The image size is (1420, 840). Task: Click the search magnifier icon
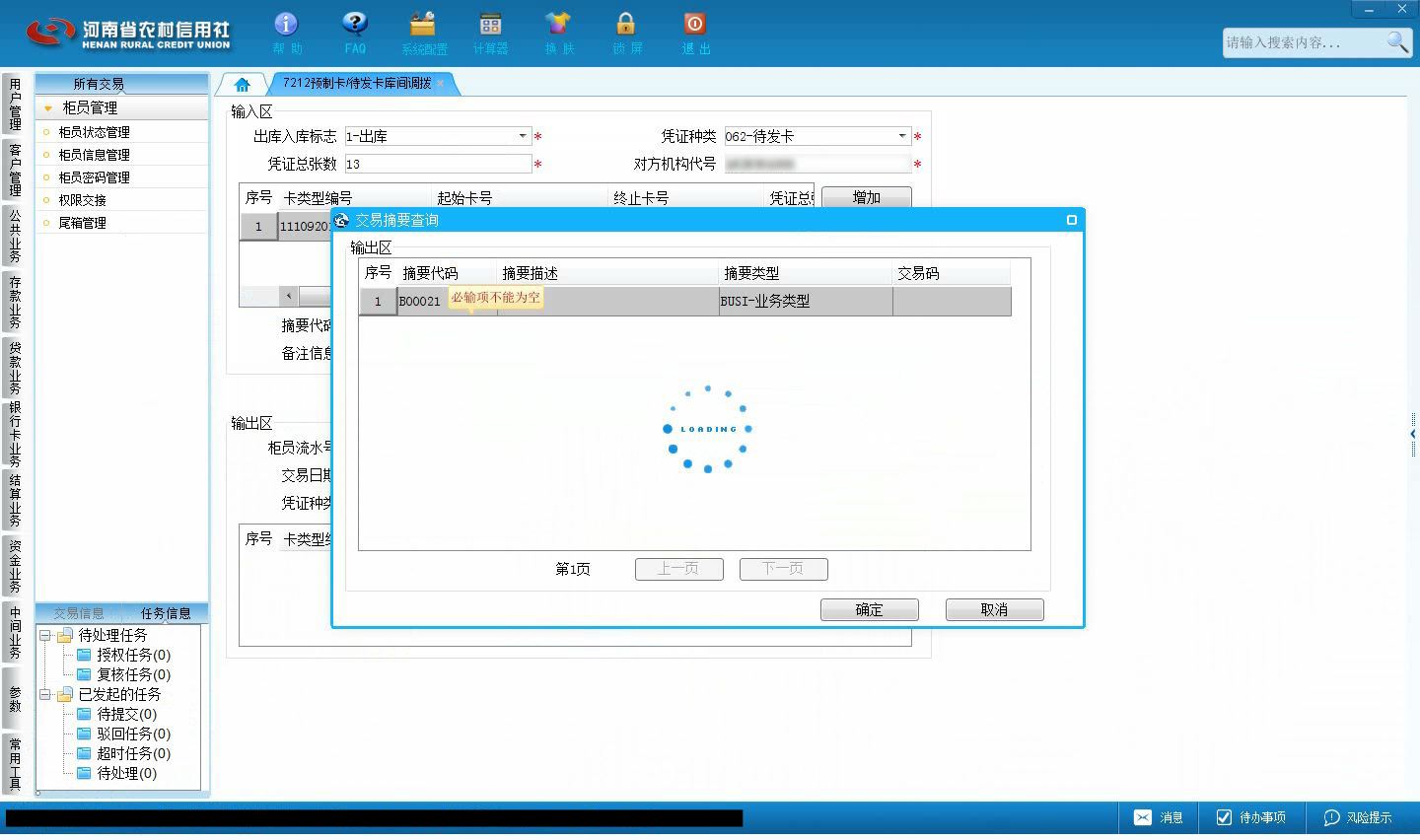(x=1397, y=42)
